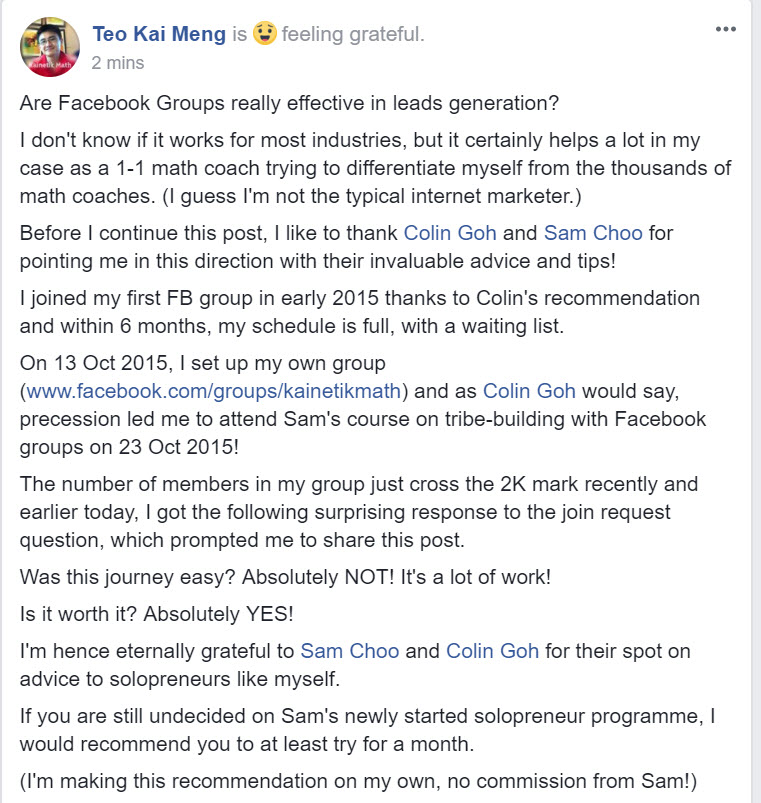The width and height of the screenshot is (761, 803).
Task: Click the Colin Goh tag after "thank"
Action: 450,233
